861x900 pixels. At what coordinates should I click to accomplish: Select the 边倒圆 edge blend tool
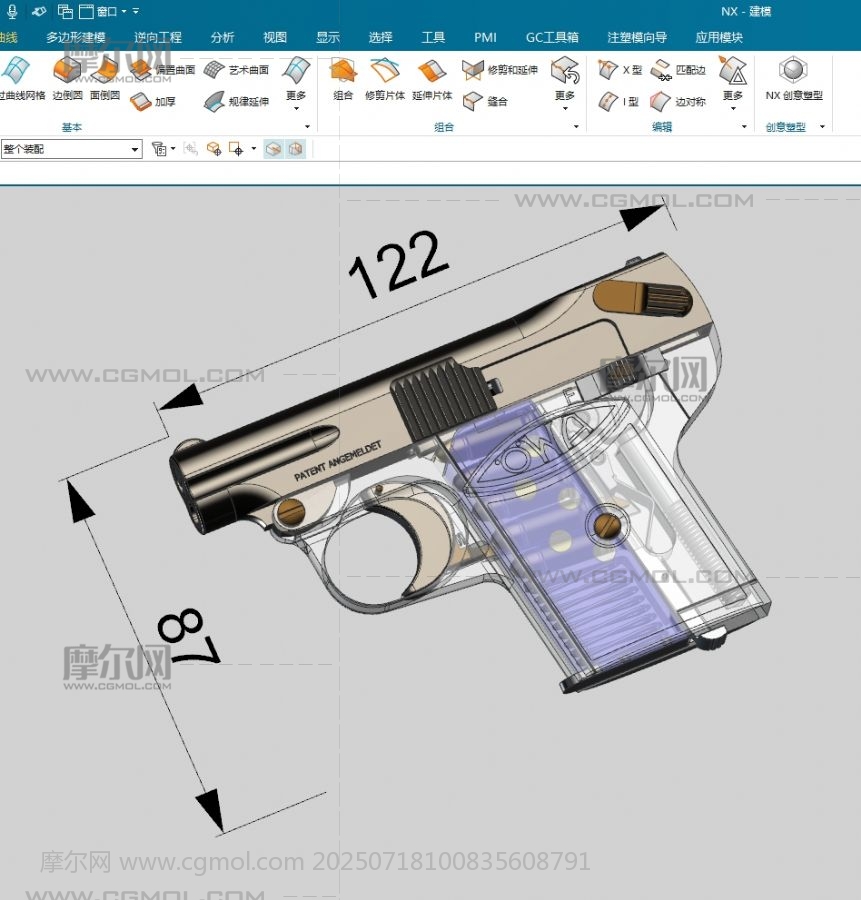(67, 79)
